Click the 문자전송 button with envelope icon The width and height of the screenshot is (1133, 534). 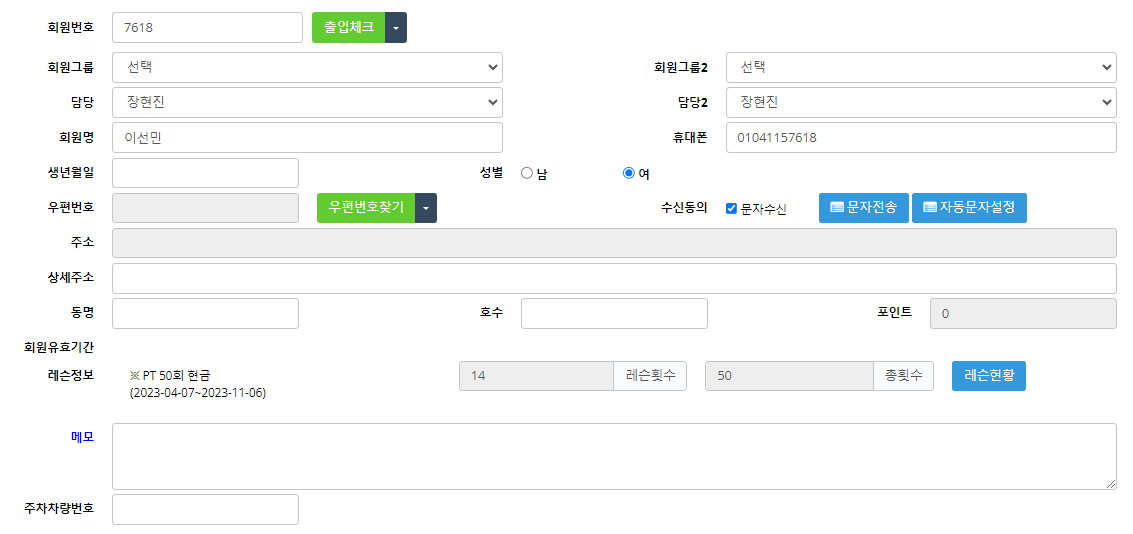[x=863, y=208]
